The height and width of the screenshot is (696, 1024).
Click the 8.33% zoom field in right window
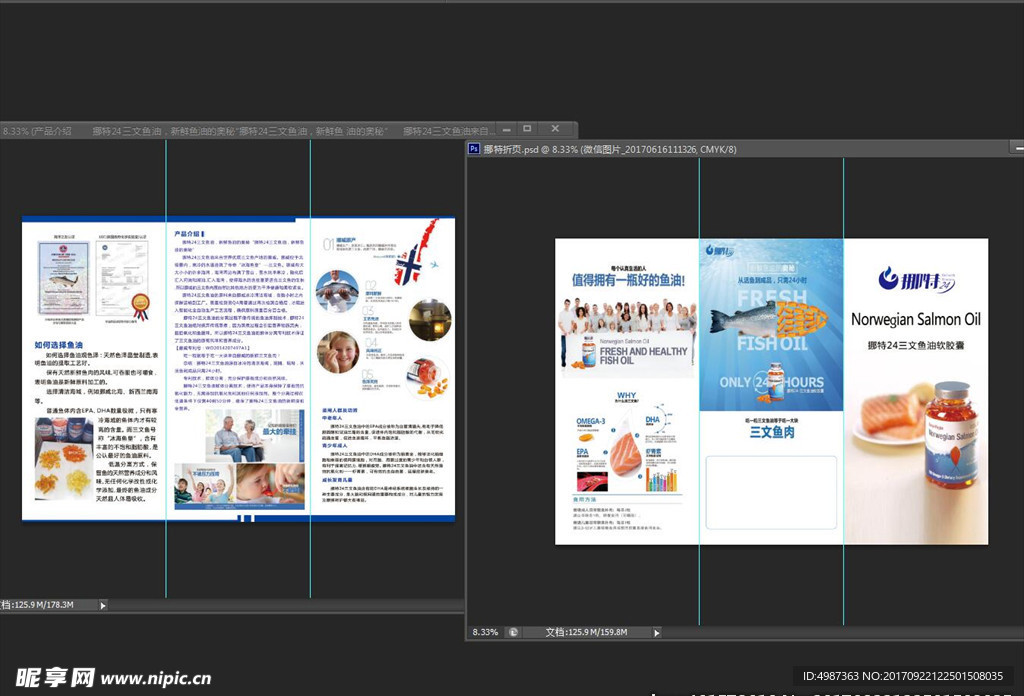point(485,632)
